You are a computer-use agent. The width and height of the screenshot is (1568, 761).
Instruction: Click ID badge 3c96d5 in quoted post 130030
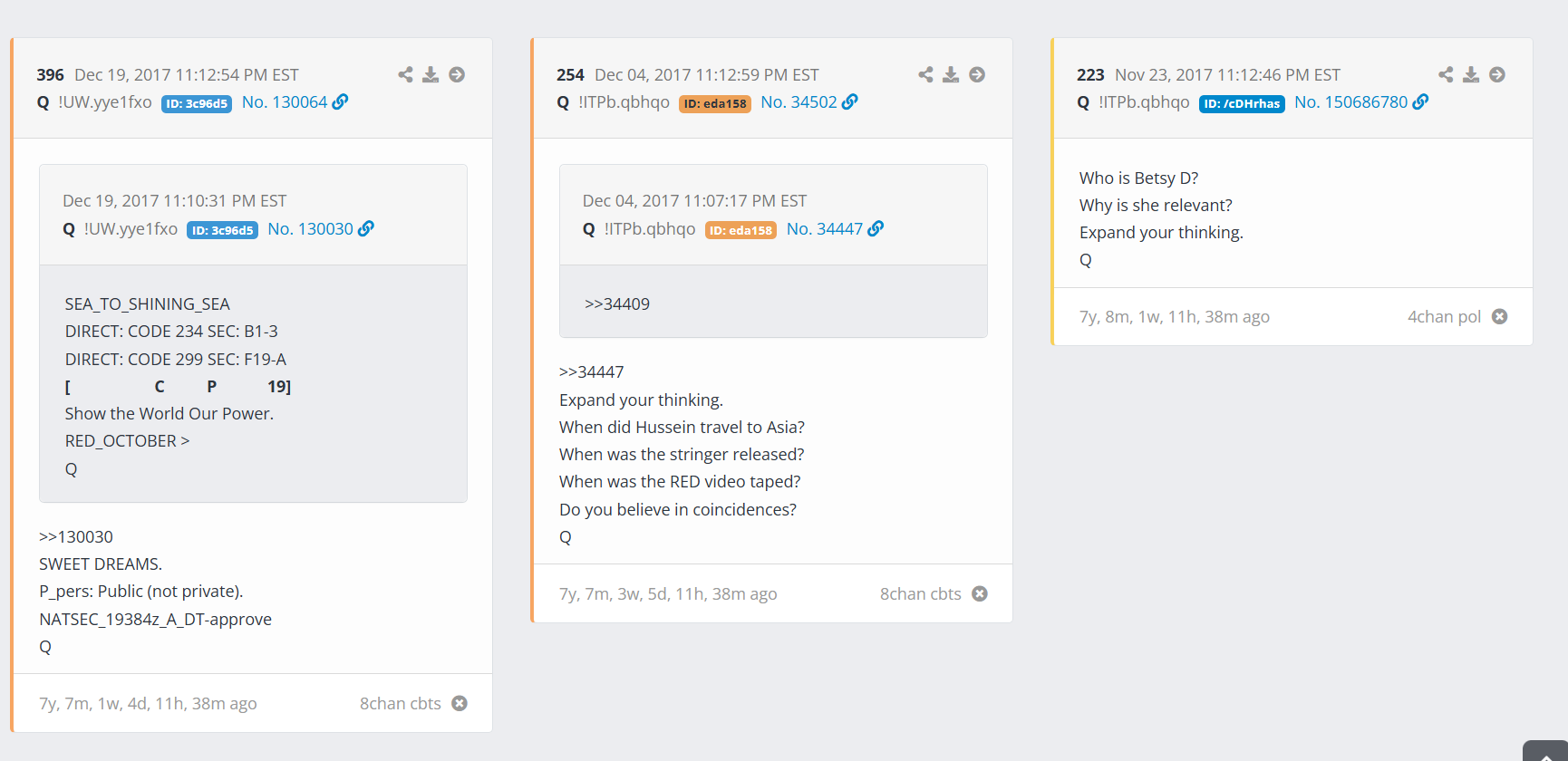click(x=222, y=230)
